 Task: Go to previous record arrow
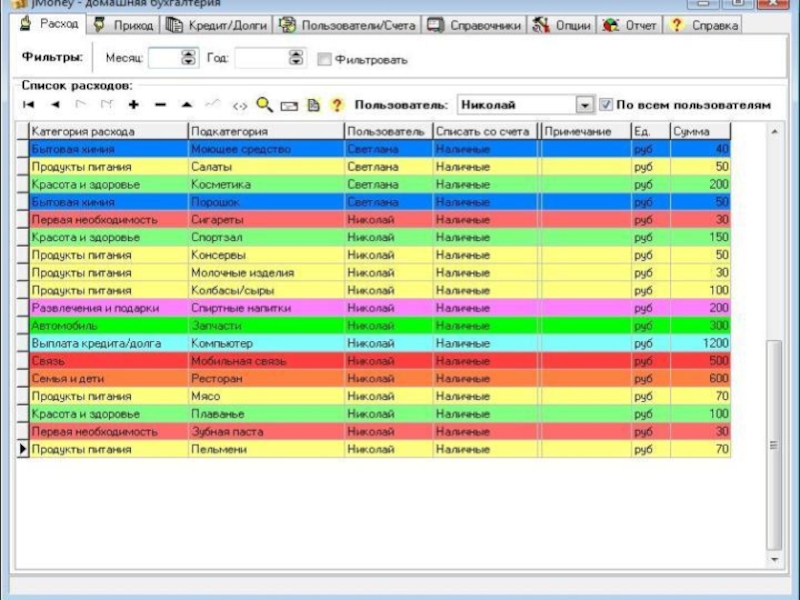[x=55, y=104]
